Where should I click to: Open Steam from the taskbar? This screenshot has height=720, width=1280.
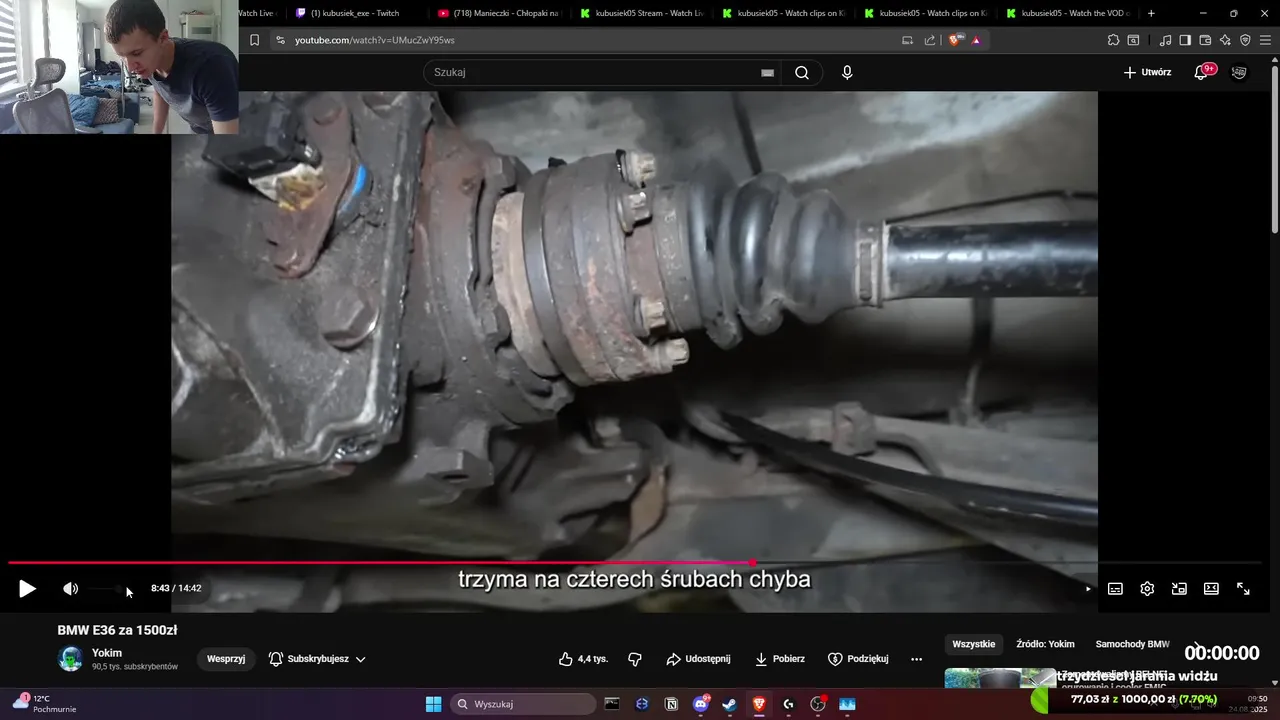click(729, 704)
